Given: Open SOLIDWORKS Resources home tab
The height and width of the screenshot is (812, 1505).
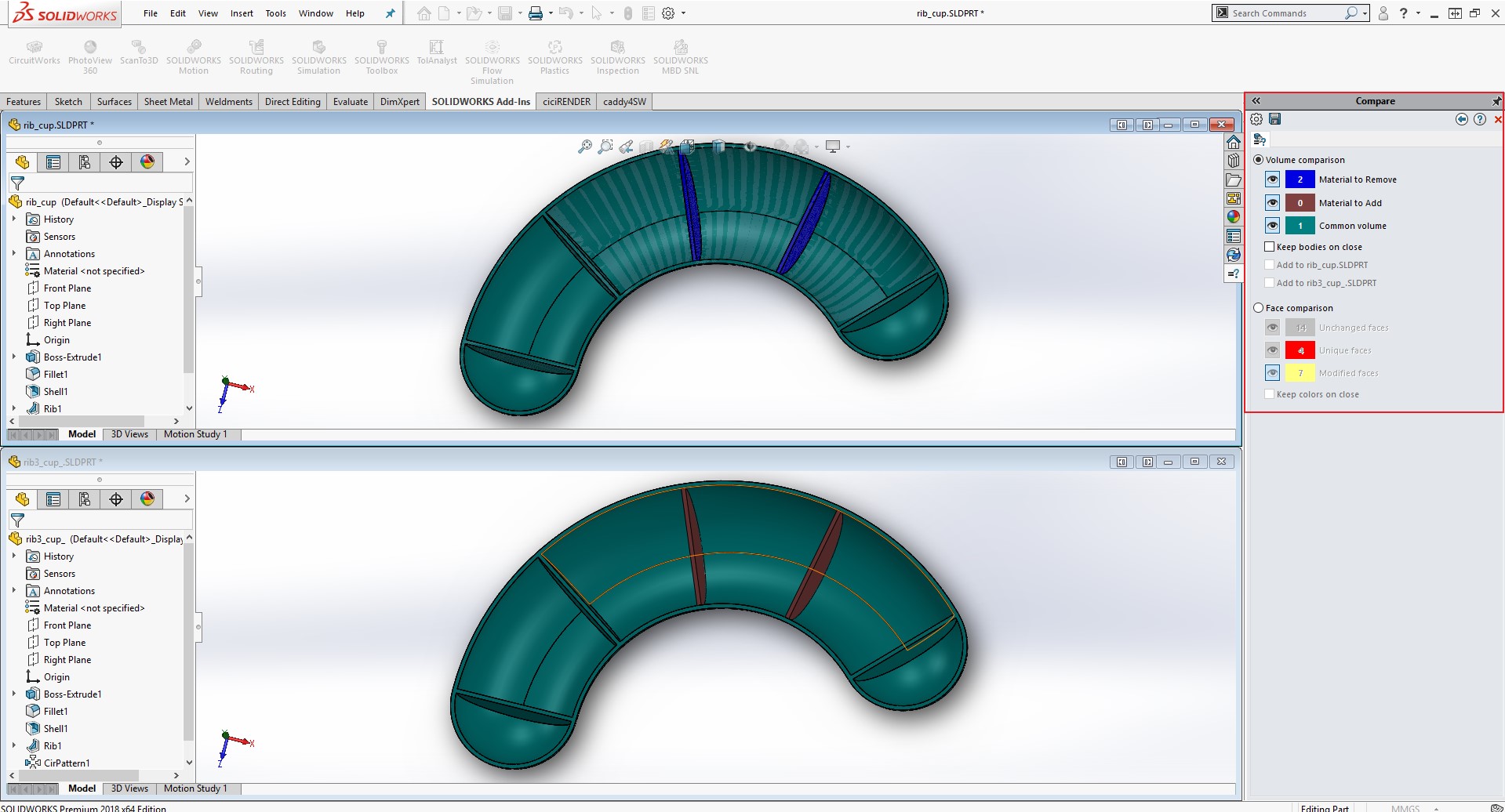Looking at the screenshot, I should coord(1234,142).
